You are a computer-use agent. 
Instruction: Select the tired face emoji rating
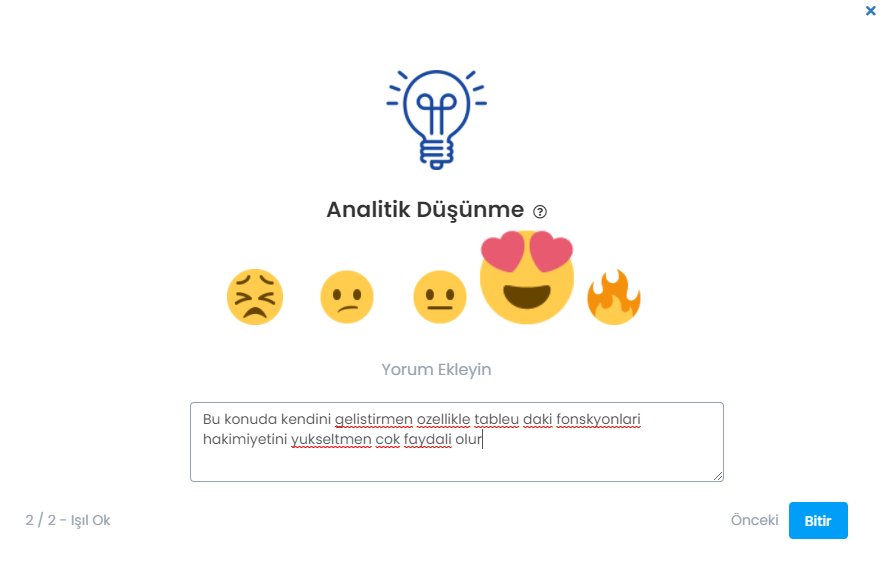tap(255, 297)
